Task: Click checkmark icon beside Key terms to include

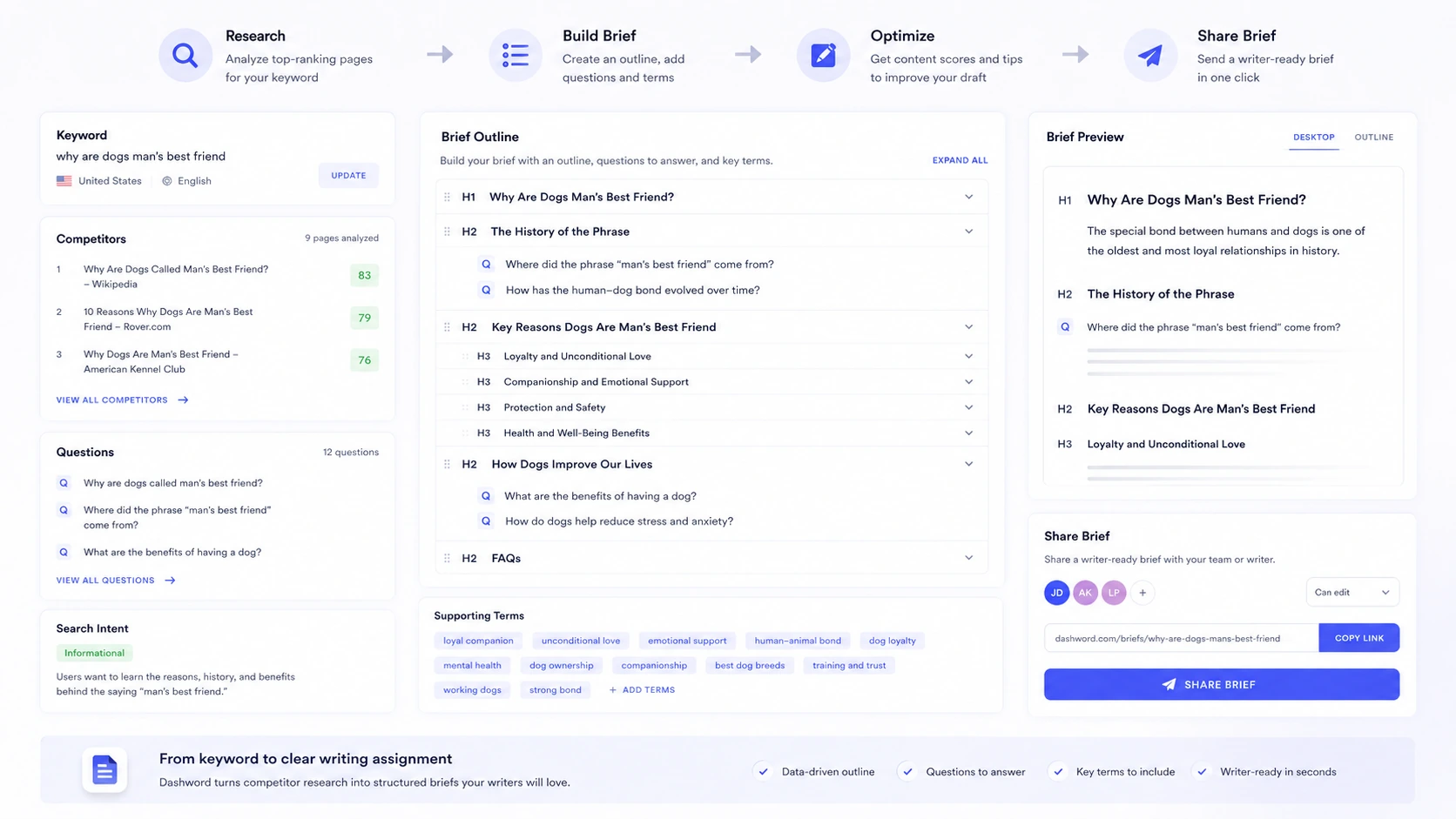Action: [1058, 771]
